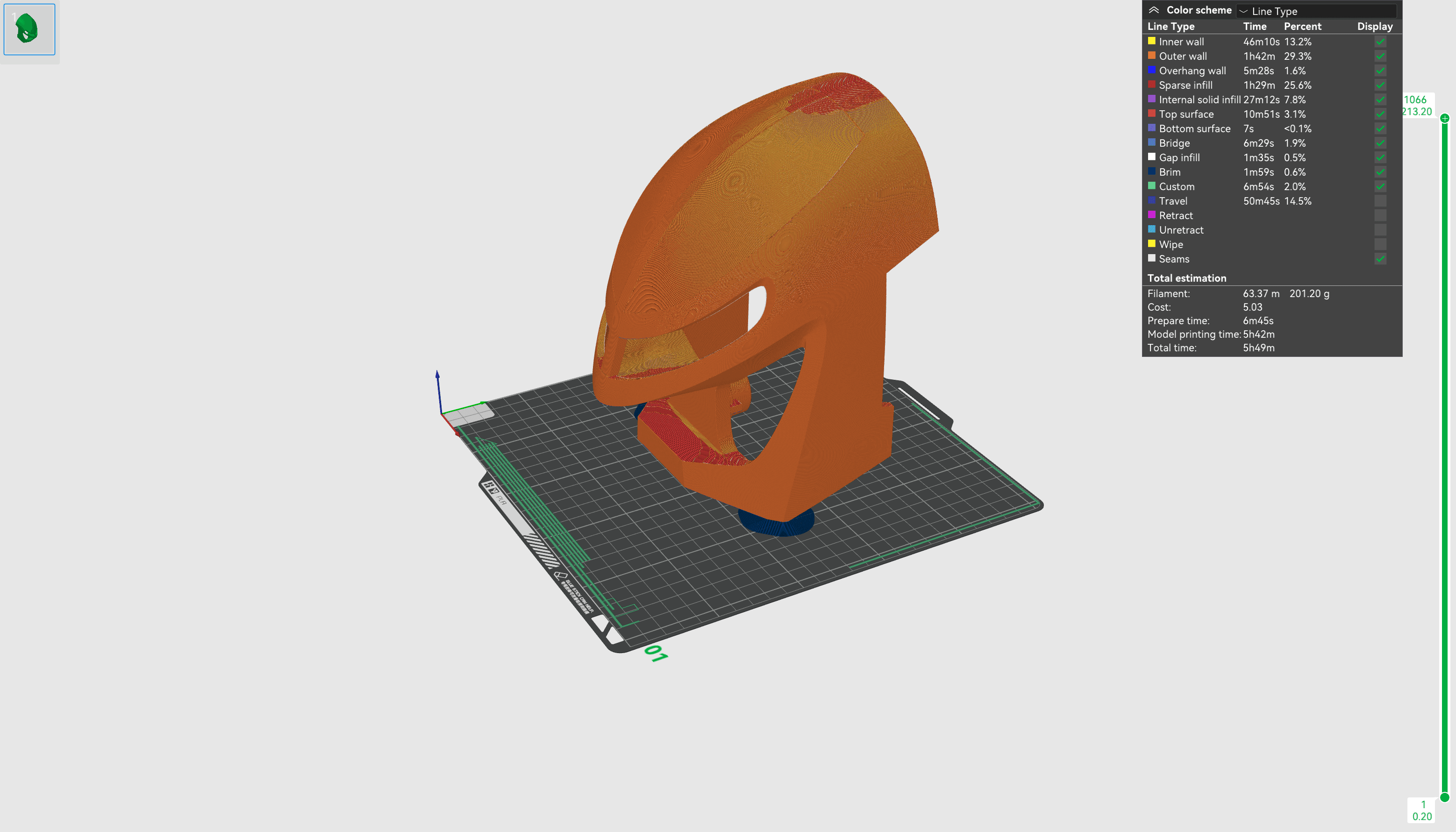Click the Total estimation heading
Screen dimensions: 1456x832
point(1186,278)
